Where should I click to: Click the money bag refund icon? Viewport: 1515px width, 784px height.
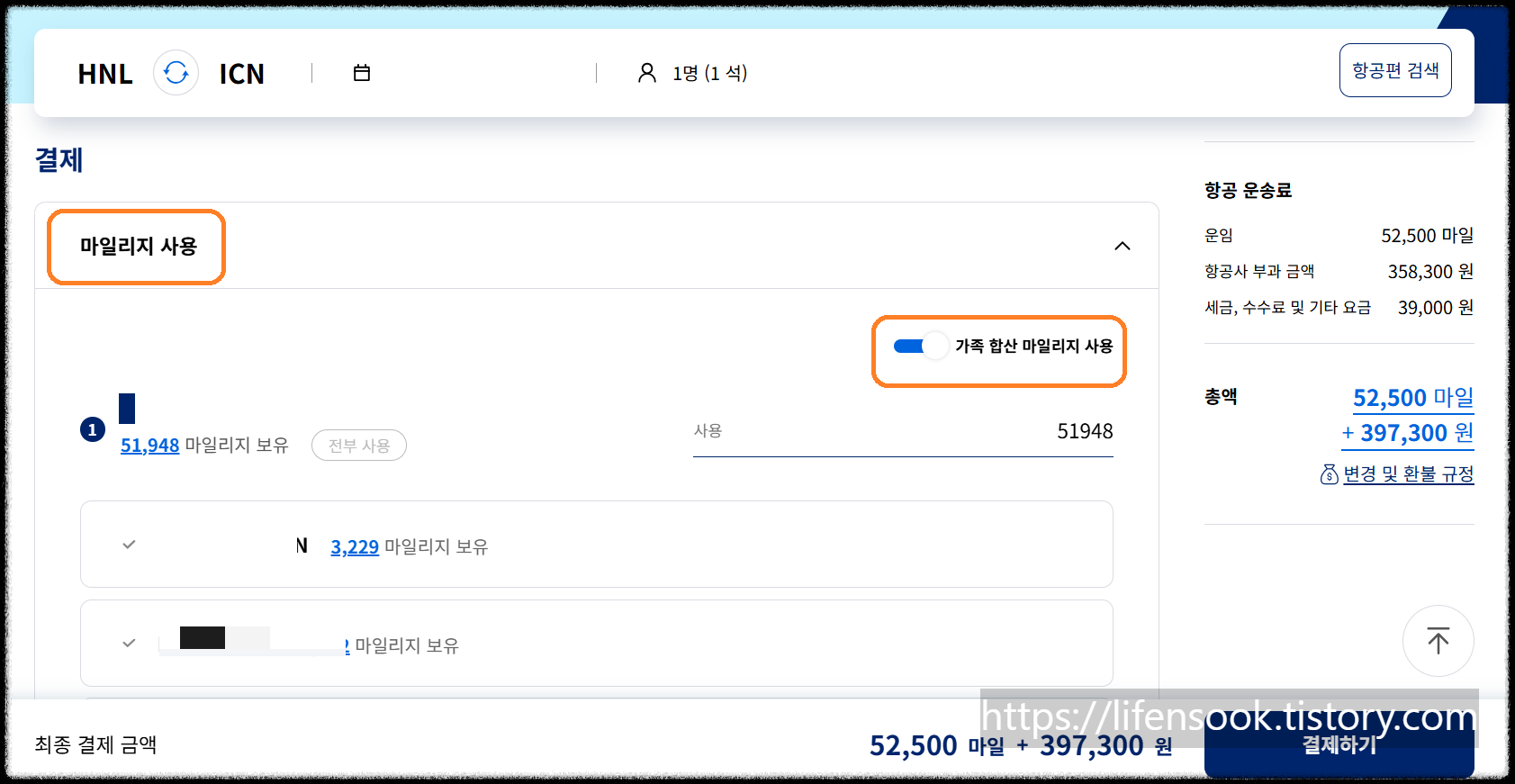click(x=1329, y=474)
